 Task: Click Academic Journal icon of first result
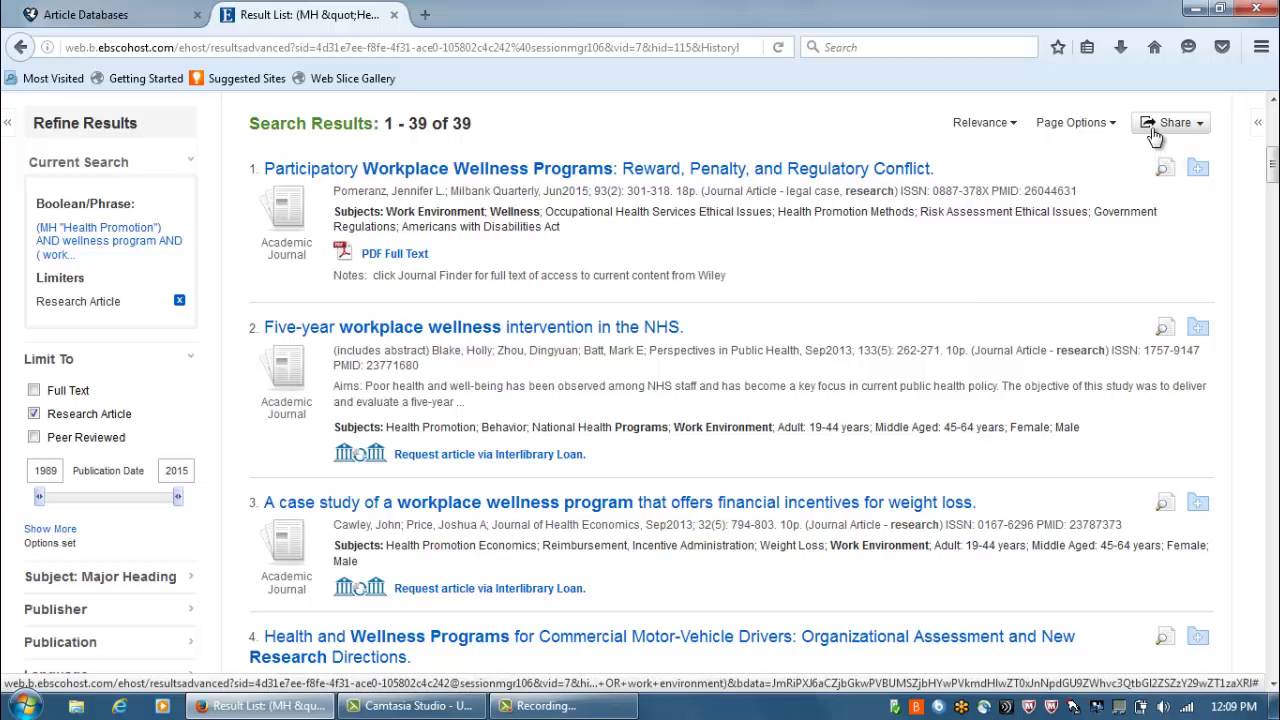click(x=285, y=208)
